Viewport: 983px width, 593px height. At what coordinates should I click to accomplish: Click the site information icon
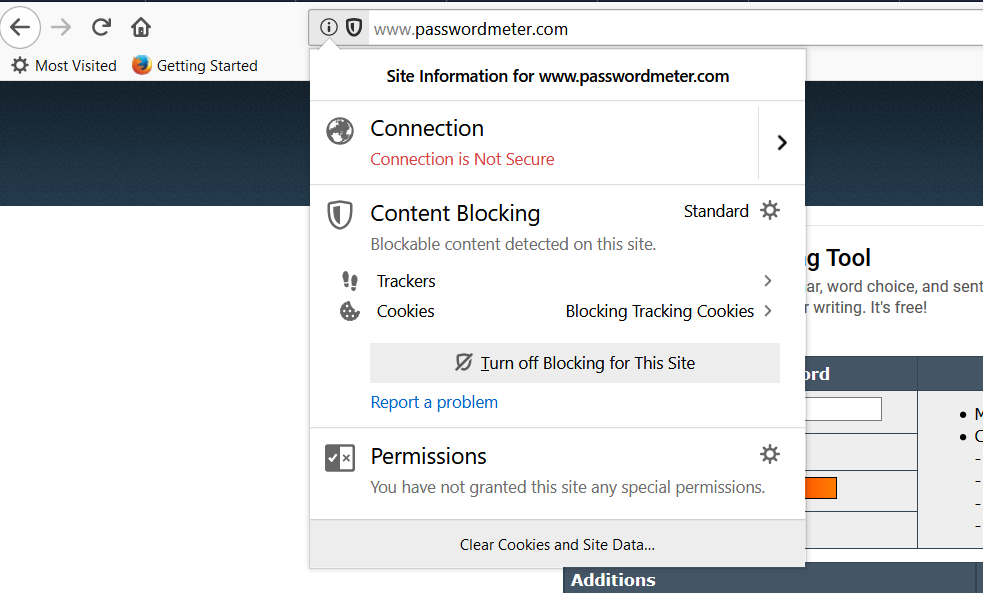tap(329, 28)
